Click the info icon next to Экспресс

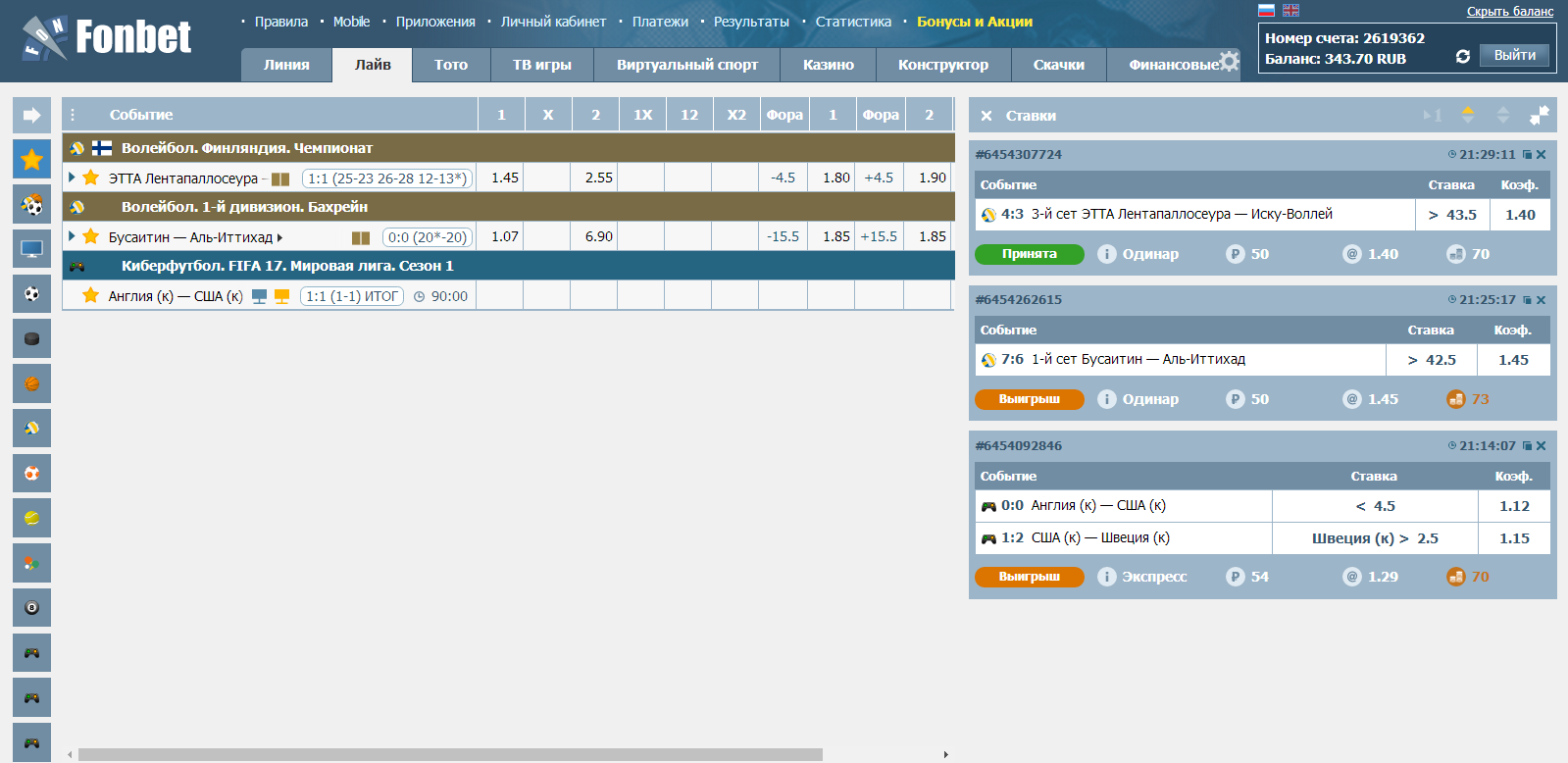(x=1107, y=577)
